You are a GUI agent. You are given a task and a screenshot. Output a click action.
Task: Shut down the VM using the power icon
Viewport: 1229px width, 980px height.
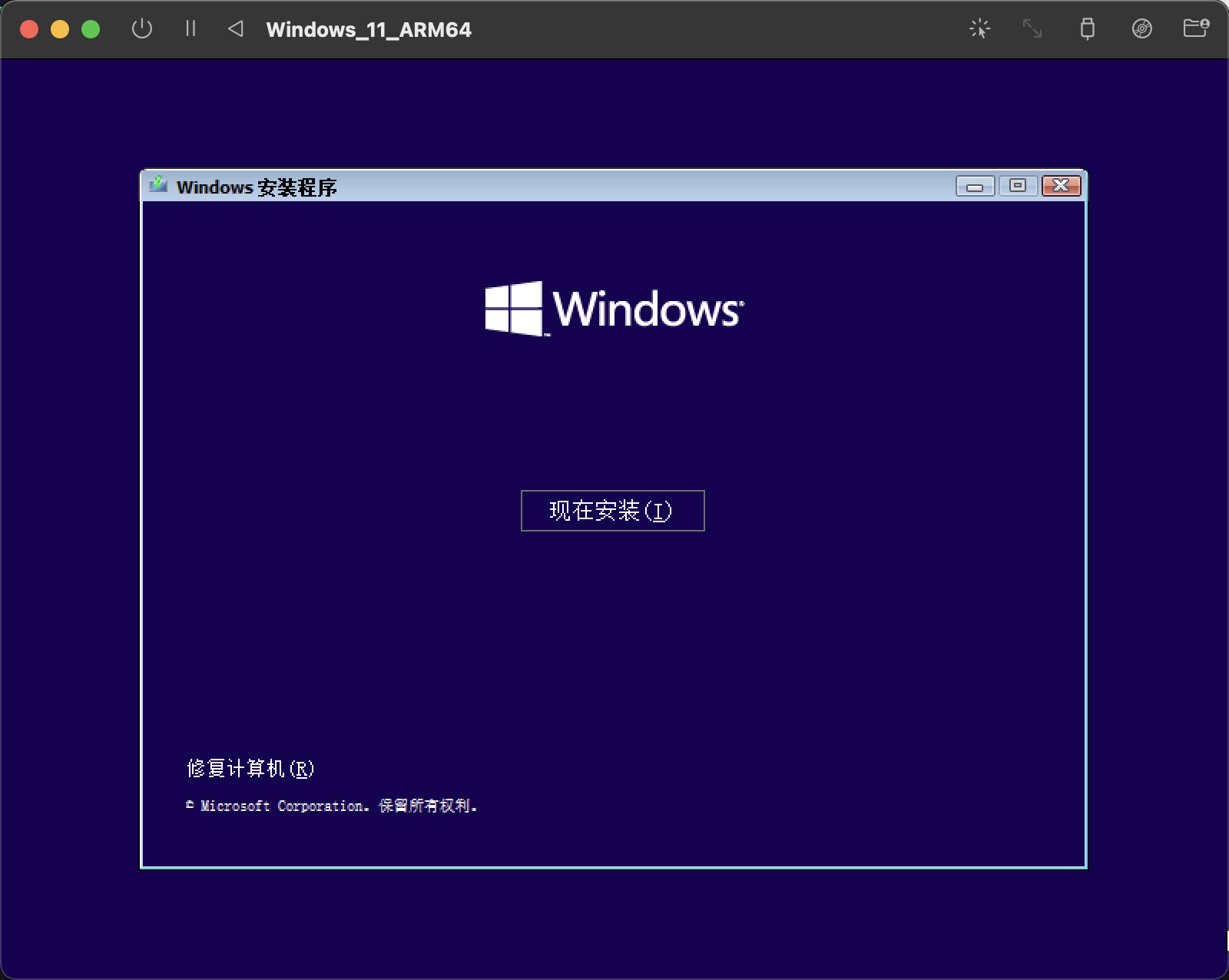[x=142, y=29]
